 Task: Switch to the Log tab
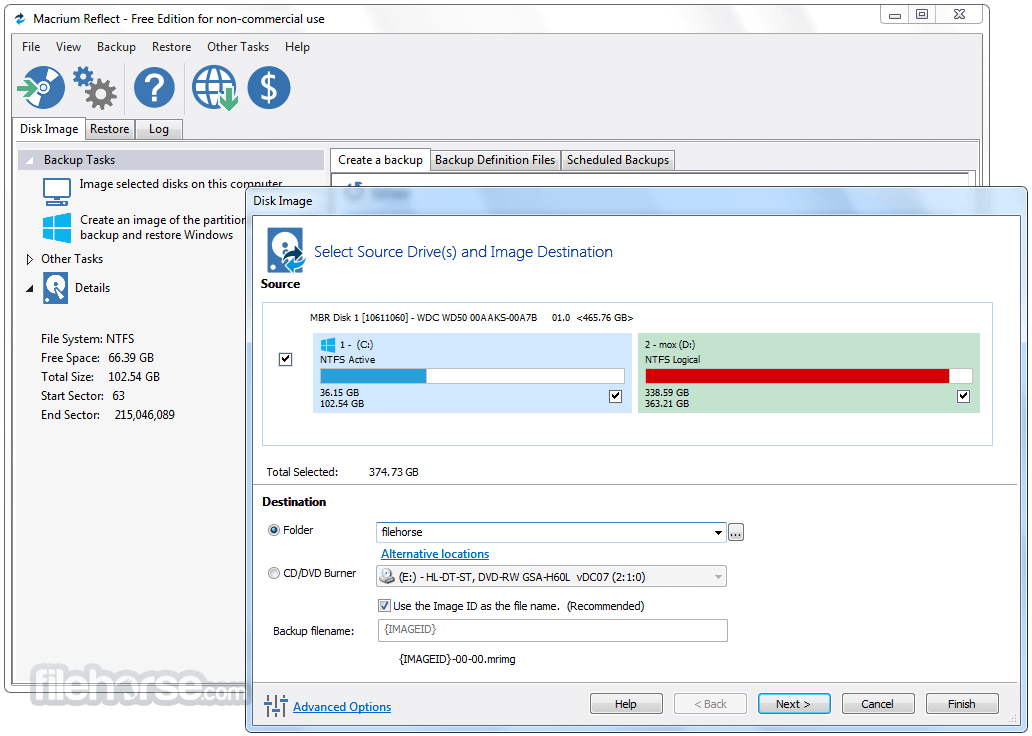tap(159, 129)
